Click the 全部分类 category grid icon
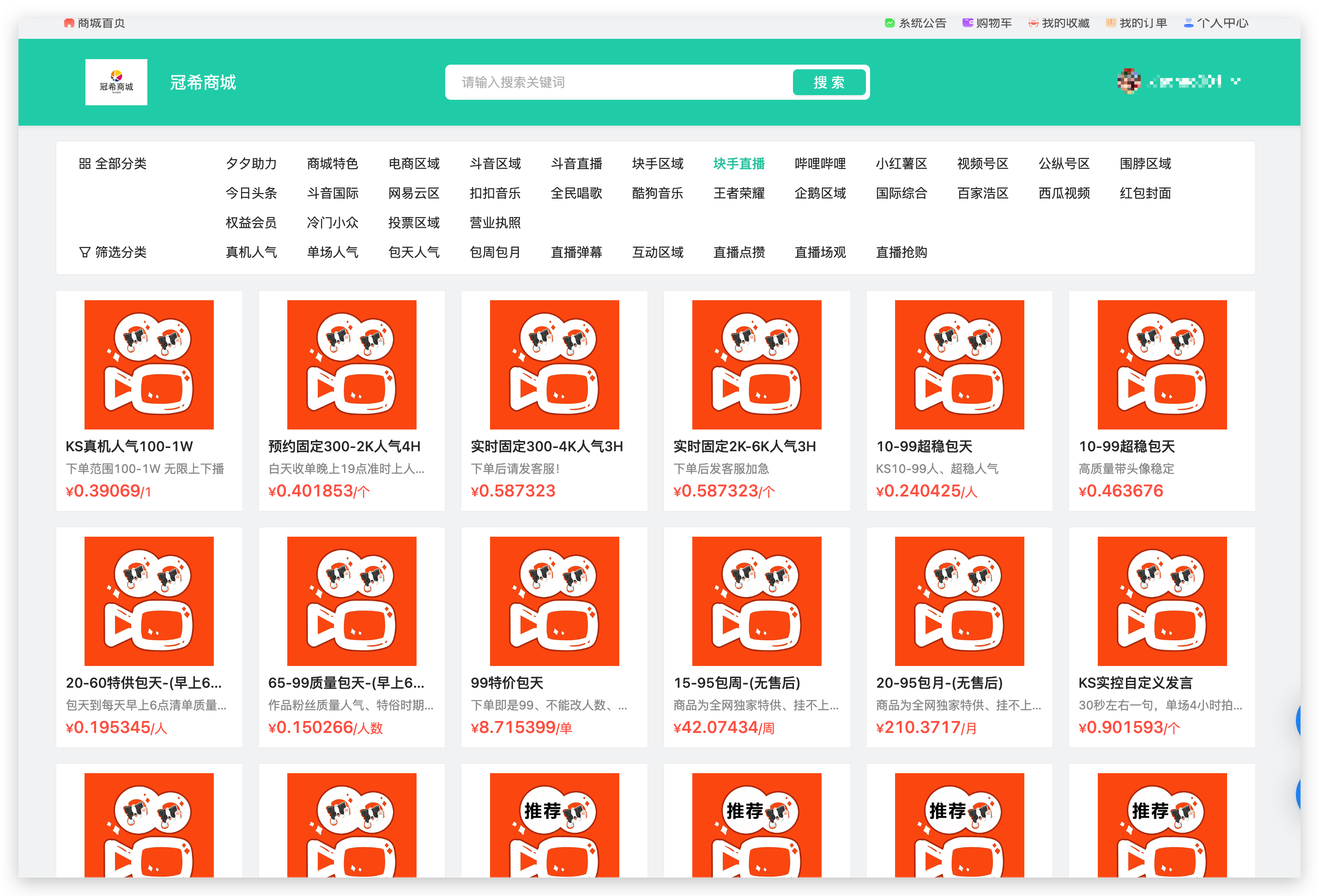Screen dimensions: 1319x896 coord(85,164)
